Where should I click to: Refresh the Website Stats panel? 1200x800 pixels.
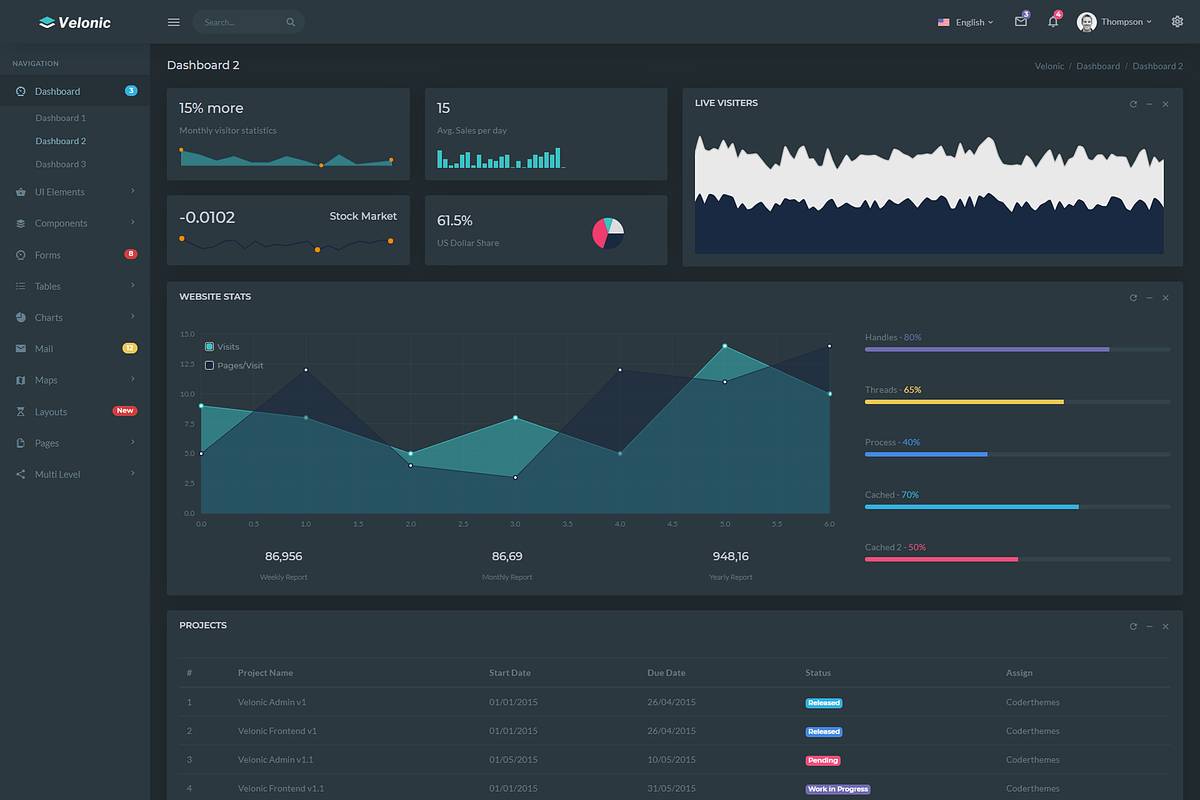click(x=1133, y=298)
